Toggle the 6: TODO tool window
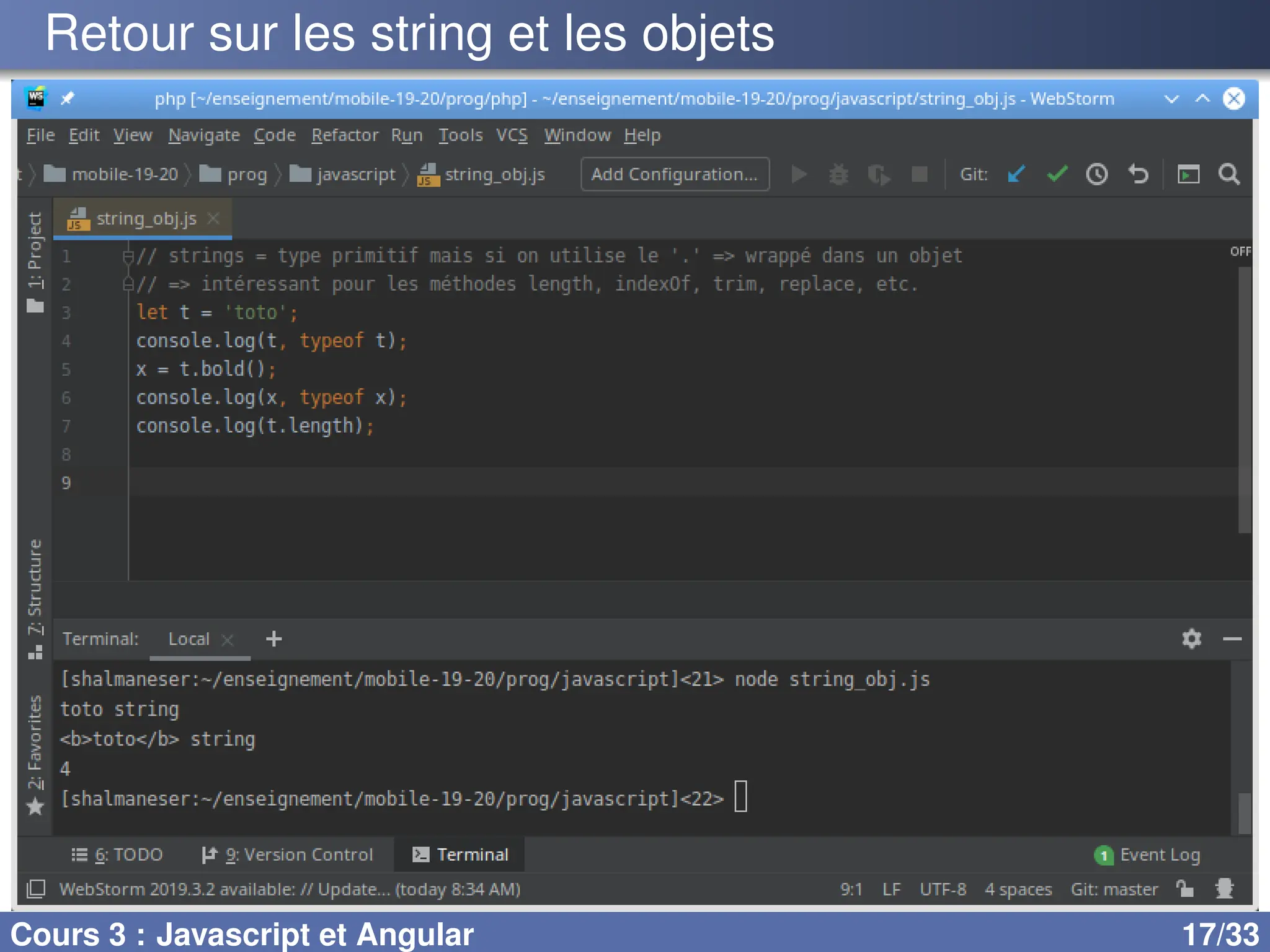The width and height of the screenshot is (1270, 952). pyautogui.click(x=117, y=855)
